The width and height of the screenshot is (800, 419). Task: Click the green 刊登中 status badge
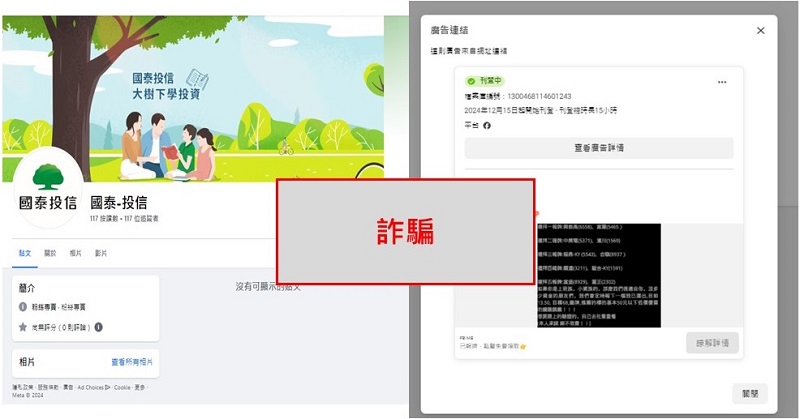(x=484, y=81)
